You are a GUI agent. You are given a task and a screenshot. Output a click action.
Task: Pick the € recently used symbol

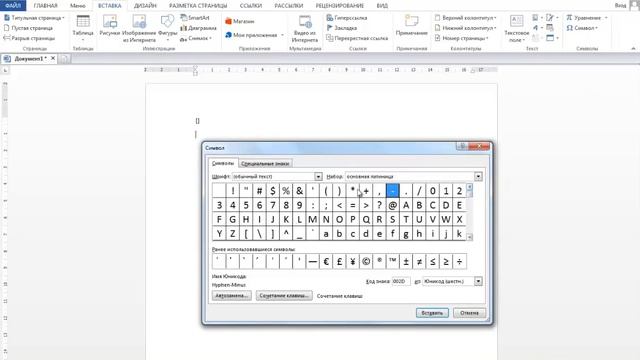[326, 262]
